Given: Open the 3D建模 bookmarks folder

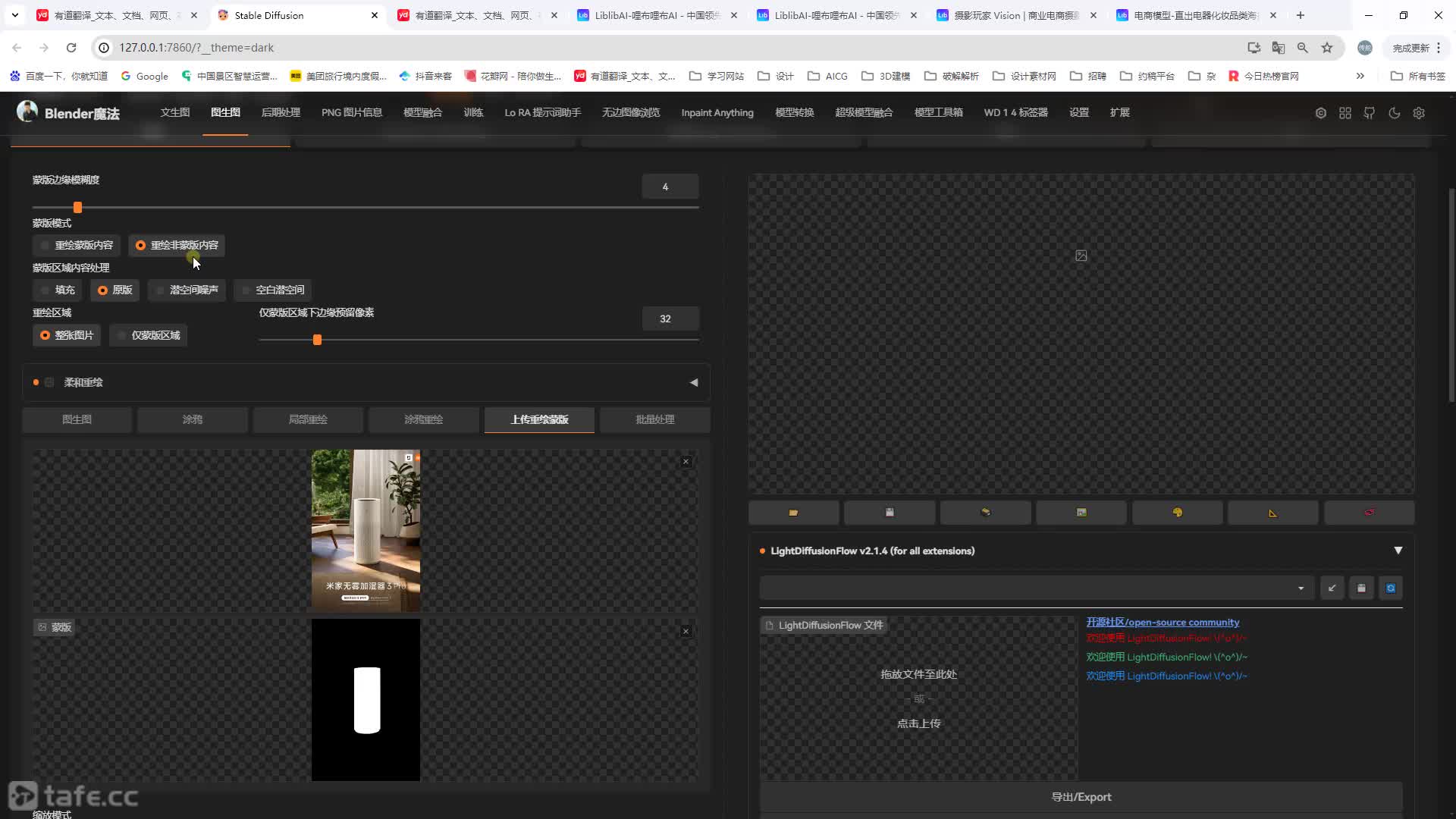Looking at the screenshot, I should (886, 76).
